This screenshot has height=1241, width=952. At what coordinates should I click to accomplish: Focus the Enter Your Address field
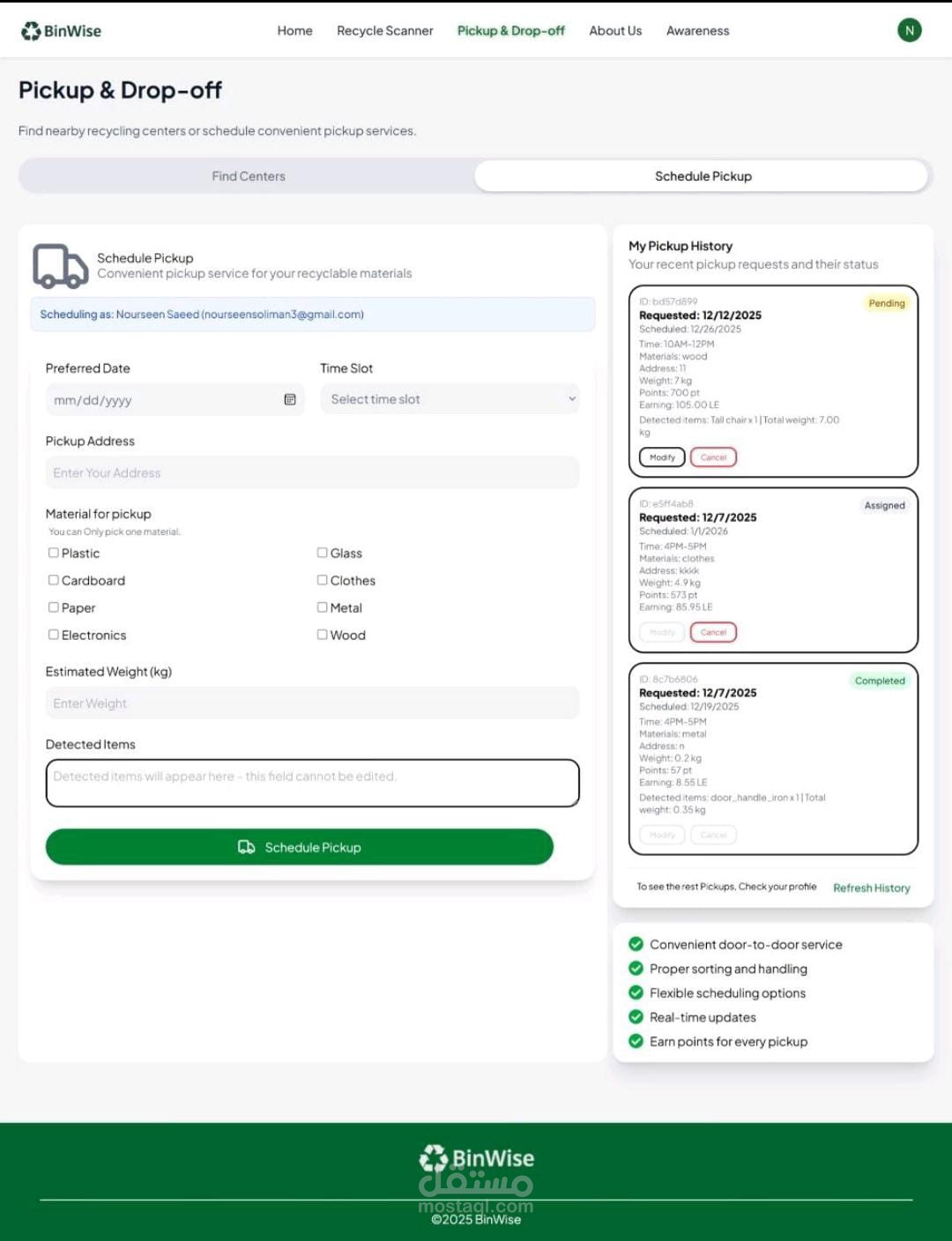[312, 472]
